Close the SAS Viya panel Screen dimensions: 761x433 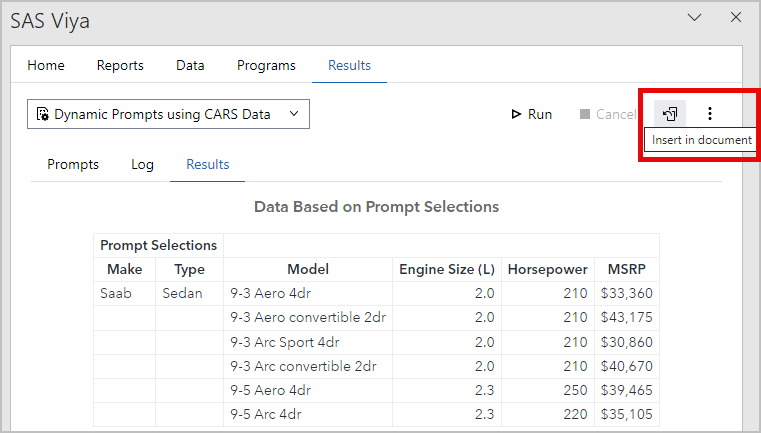(x=735, y=18)
